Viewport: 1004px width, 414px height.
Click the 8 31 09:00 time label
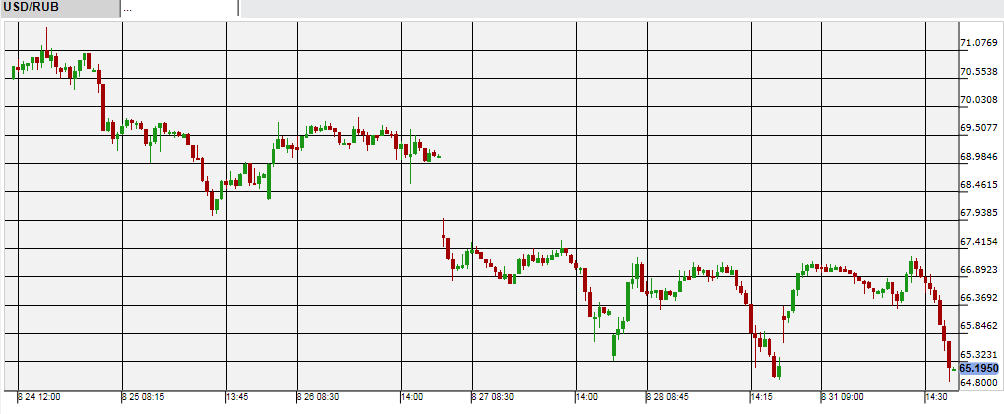[842, 397]
